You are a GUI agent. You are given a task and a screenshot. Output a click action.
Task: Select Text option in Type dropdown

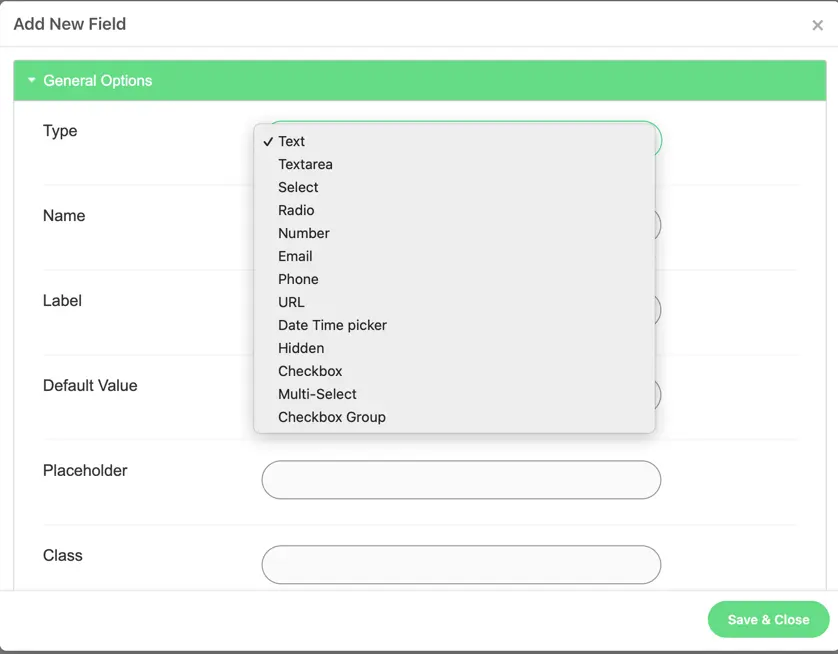click(292, 142)
